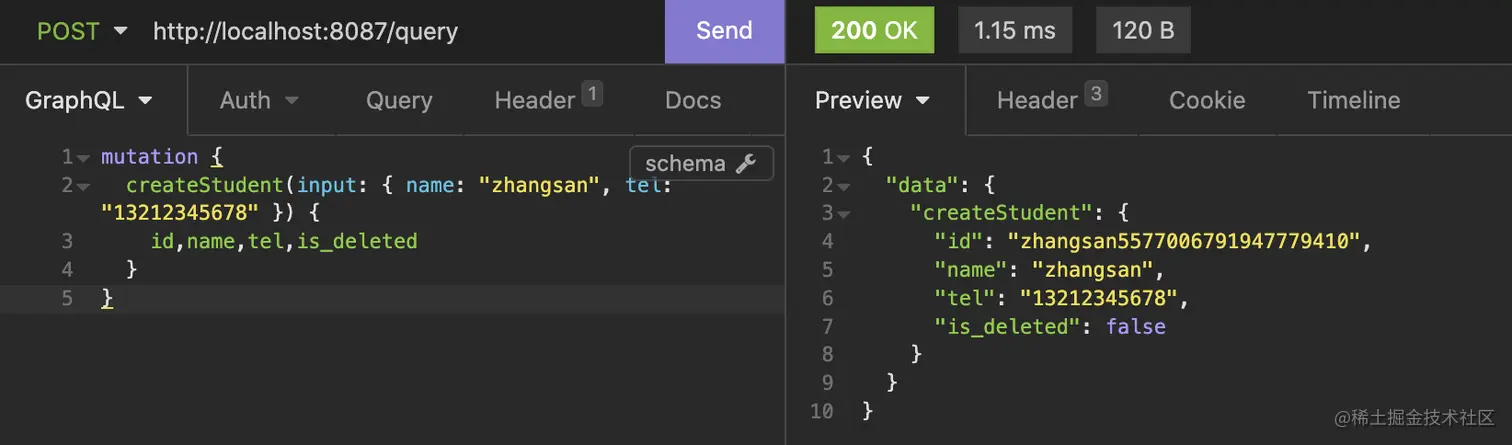
Task: Switch to the Cookie tab
Action: point(1207,100)
